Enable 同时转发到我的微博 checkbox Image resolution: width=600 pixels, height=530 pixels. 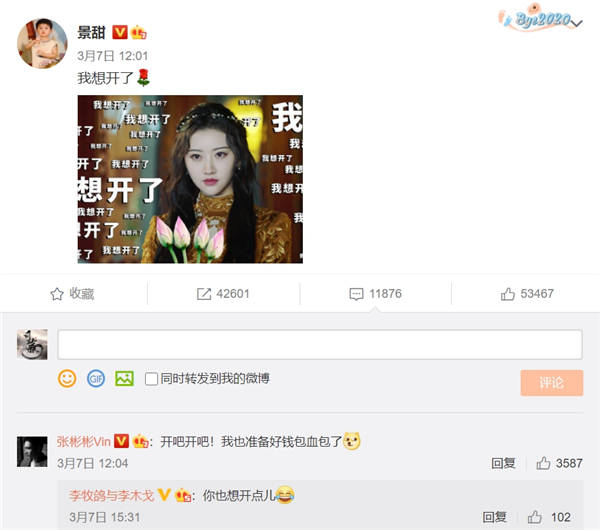[151, 379]
